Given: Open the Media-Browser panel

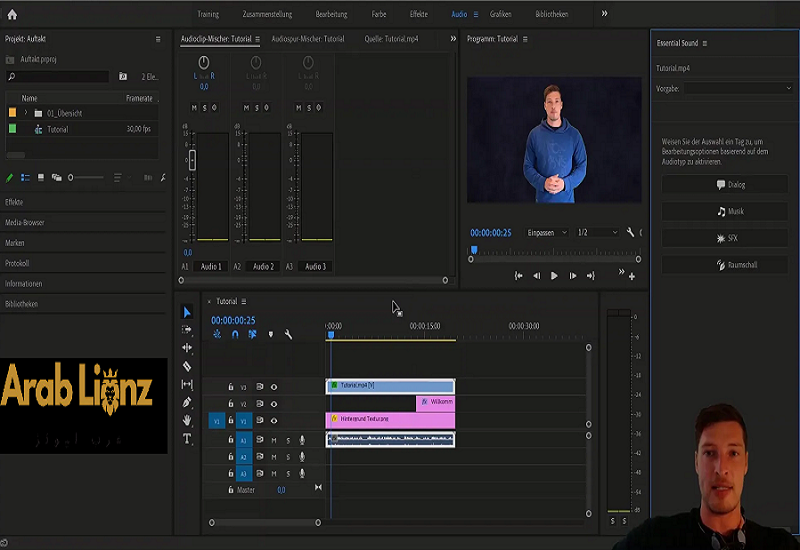Looking at the screenshot, I should coord(24,222).
